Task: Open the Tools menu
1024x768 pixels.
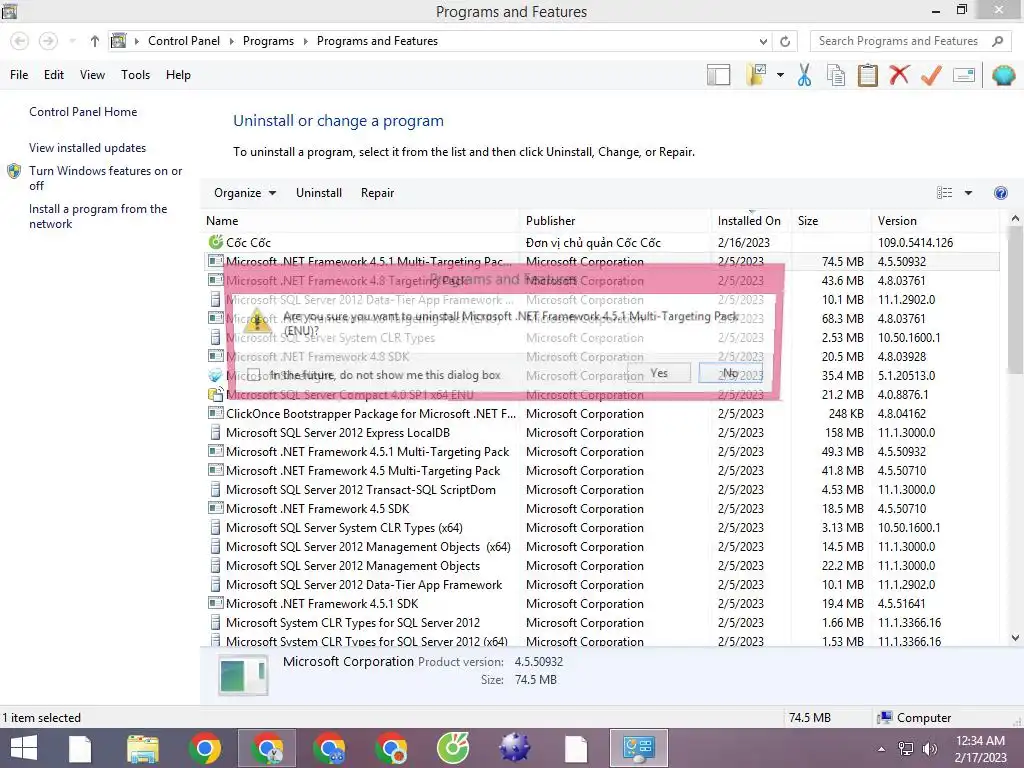Action: point(135,74)
